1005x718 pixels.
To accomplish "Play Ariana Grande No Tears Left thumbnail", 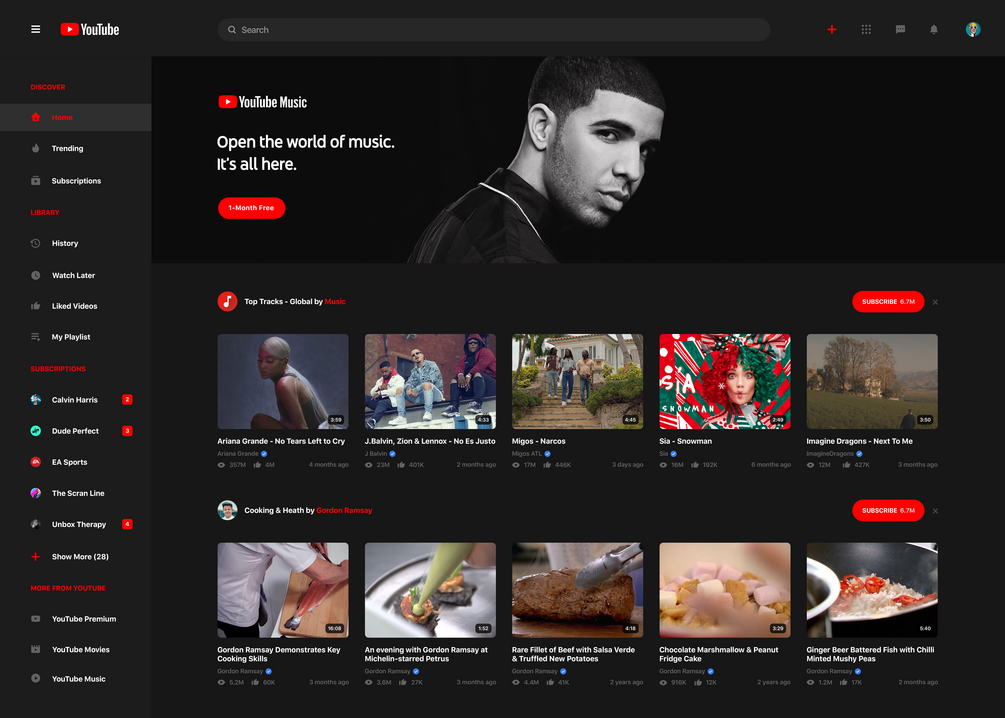I will (283, 381).
